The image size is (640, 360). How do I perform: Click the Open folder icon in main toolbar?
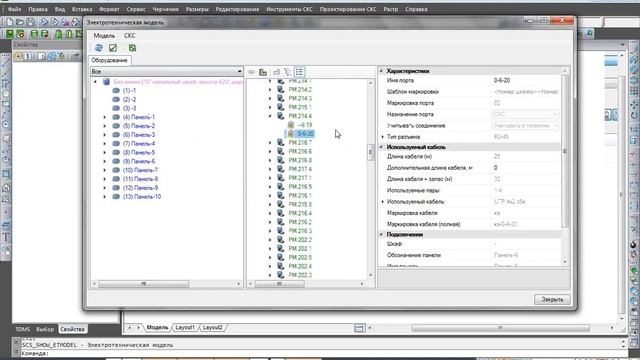click(20, 22)
